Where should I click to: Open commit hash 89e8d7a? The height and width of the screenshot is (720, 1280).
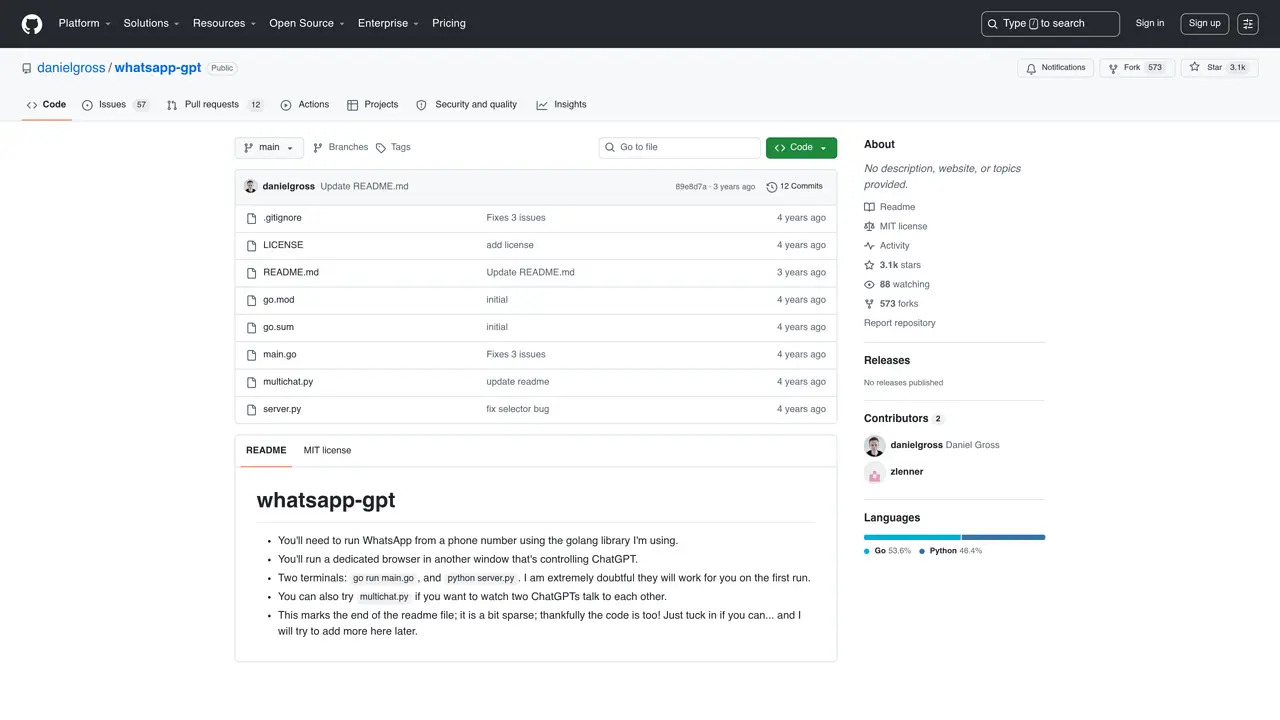pos(691,187)
